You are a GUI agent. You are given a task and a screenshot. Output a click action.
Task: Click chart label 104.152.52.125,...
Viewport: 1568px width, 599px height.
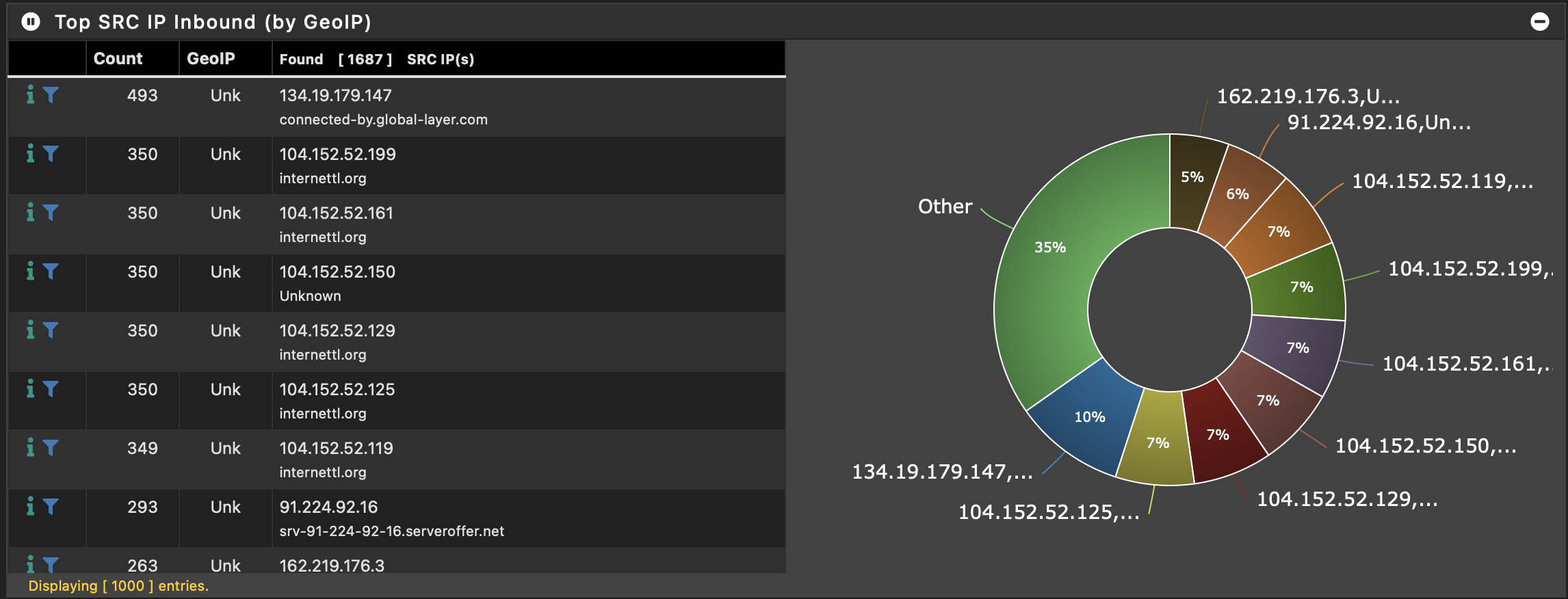[1049, 512]
